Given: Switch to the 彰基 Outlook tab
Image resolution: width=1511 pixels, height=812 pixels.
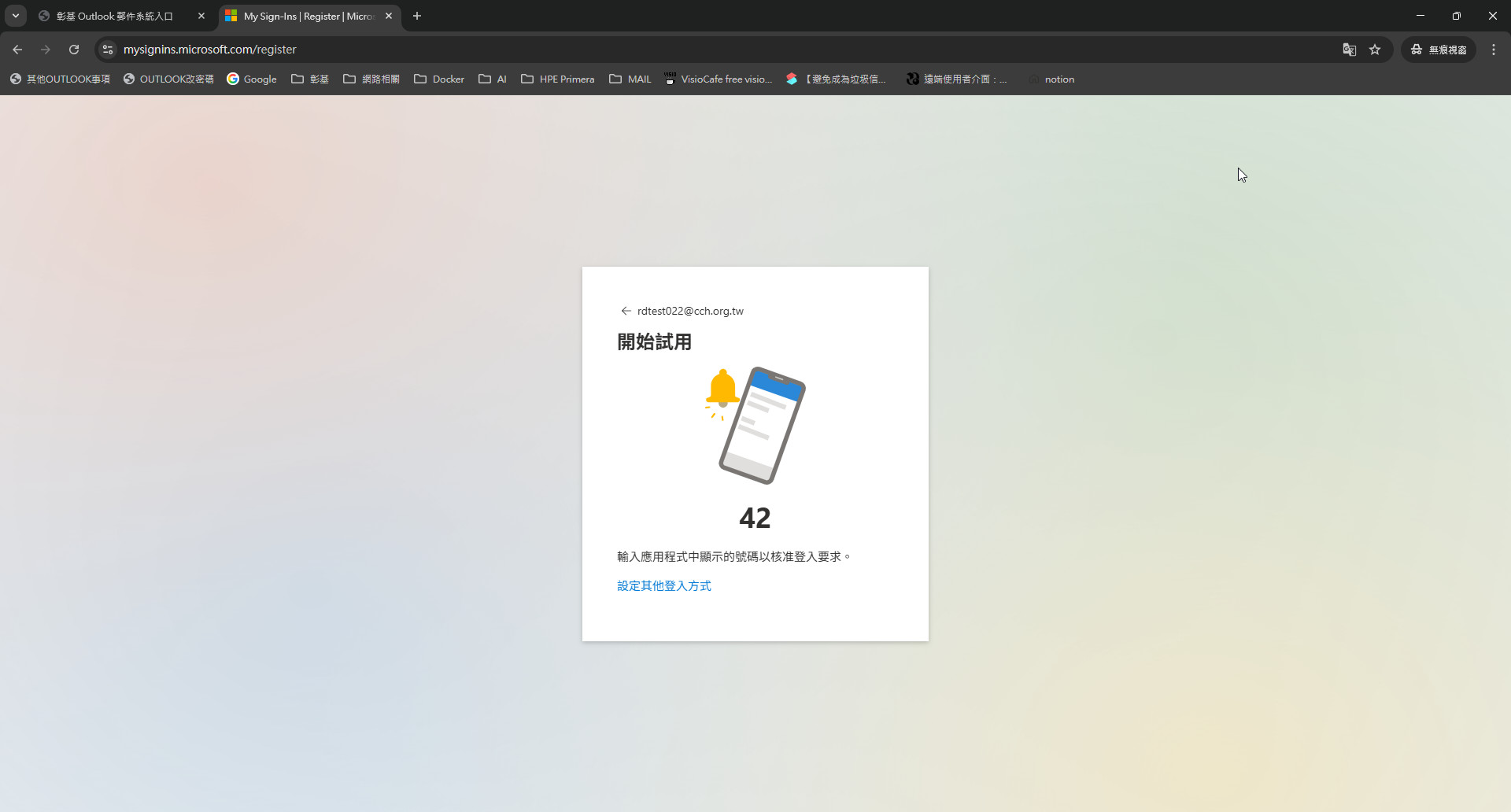Looking at the screenshot, I should point(114,16).
